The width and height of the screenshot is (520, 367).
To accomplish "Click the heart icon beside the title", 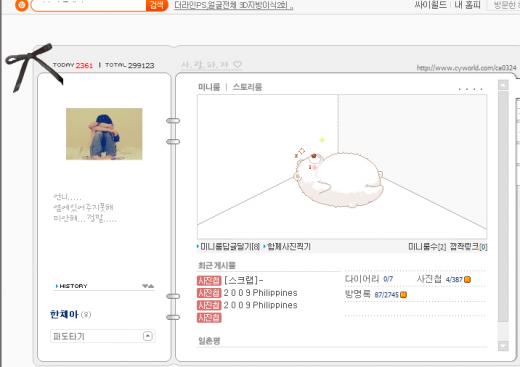I will click(237, 64).
